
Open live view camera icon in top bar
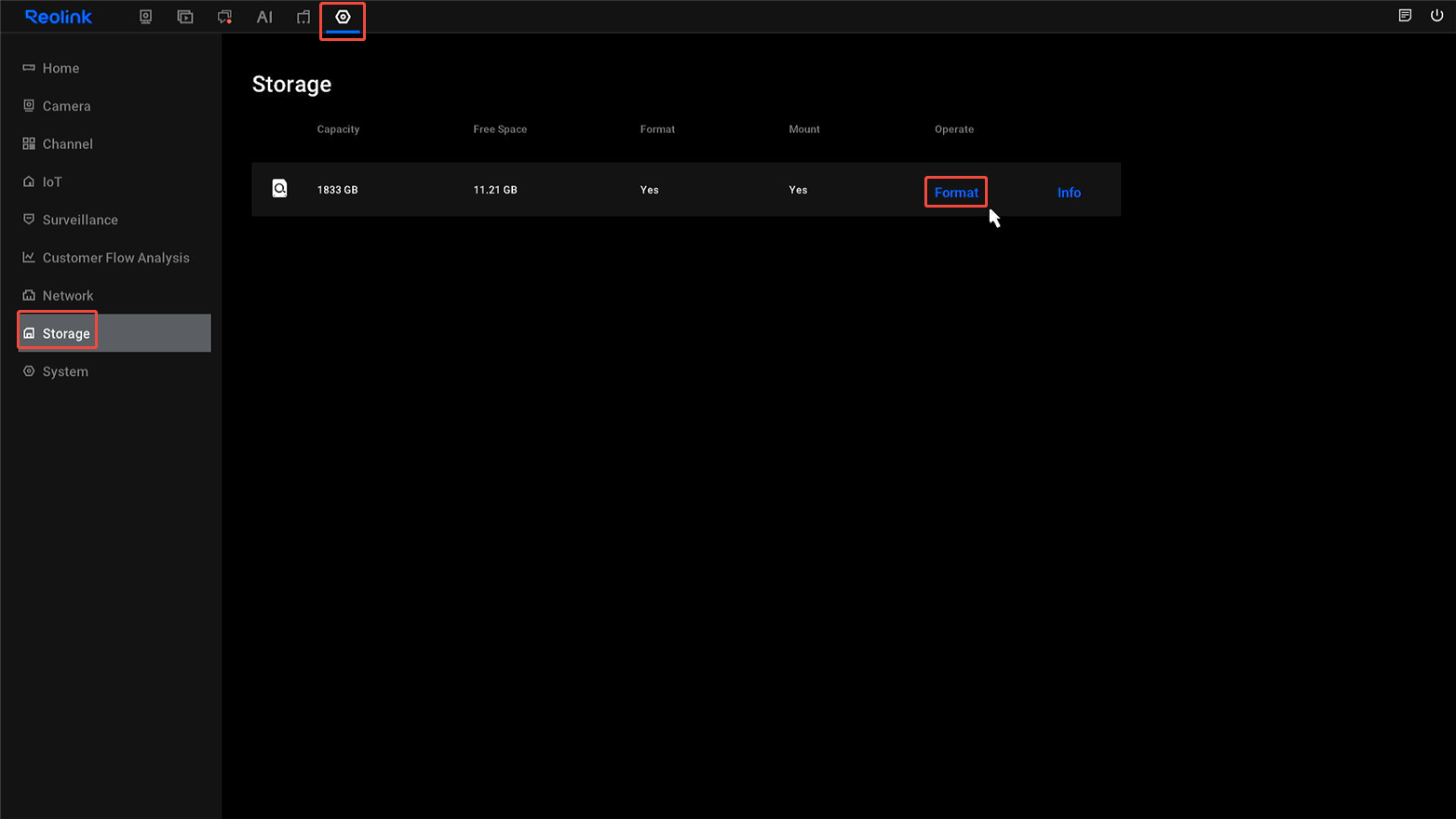coord(145,17)
